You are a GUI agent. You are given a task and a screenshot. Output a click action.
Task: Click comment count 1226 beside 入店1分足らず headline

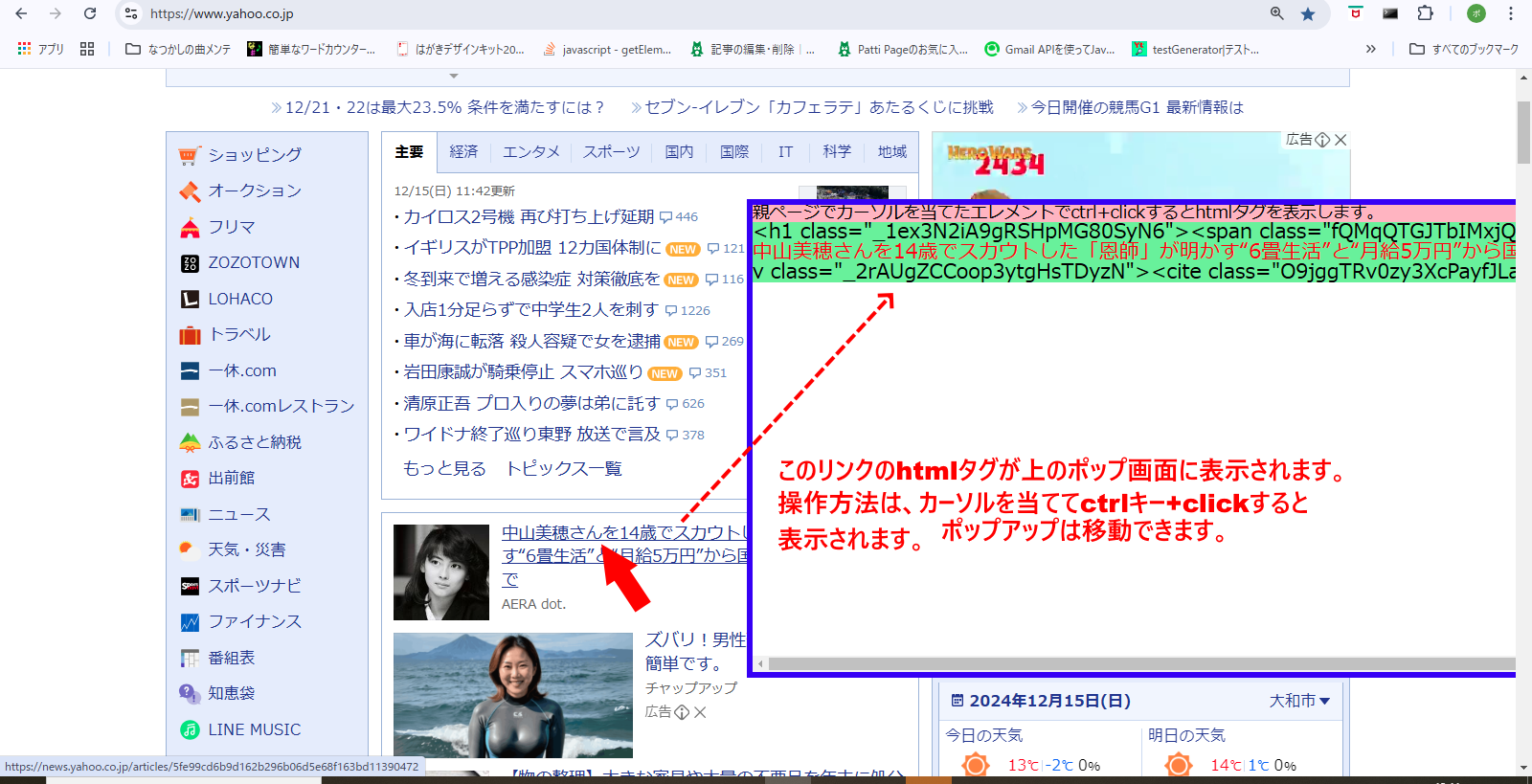(688, 310)
